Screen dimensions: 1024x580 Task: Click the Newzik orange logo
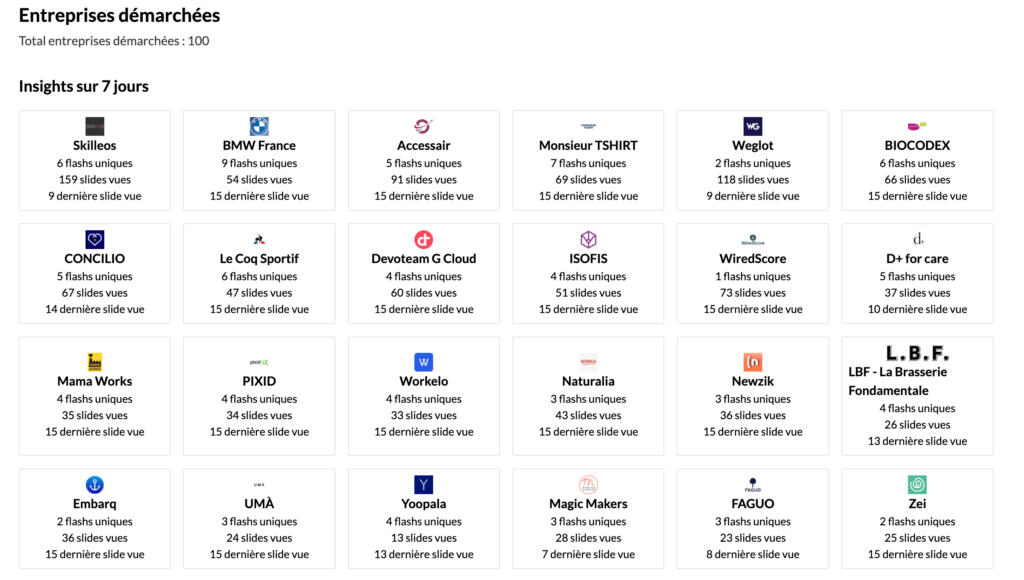coord(753,362)
